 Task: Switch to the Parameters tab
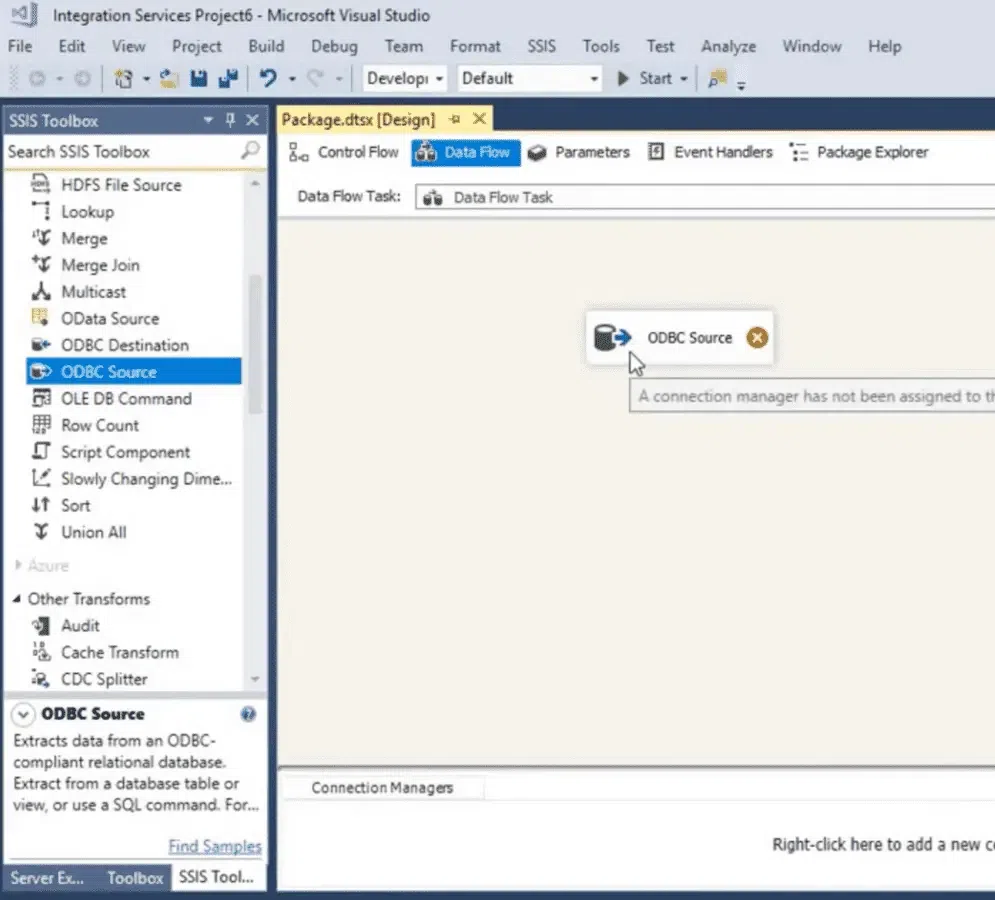click(x=579, y=152)
